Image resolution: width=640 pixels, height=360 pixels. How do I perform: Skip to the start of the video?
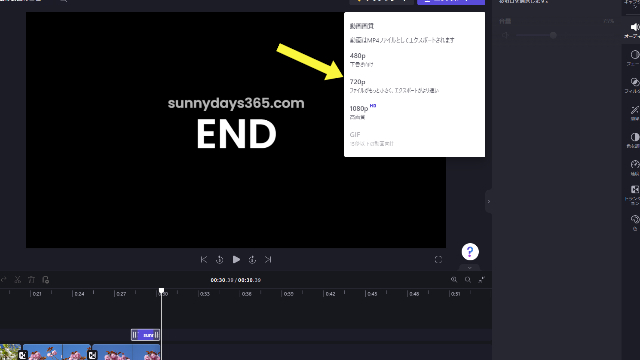(204, 260)
